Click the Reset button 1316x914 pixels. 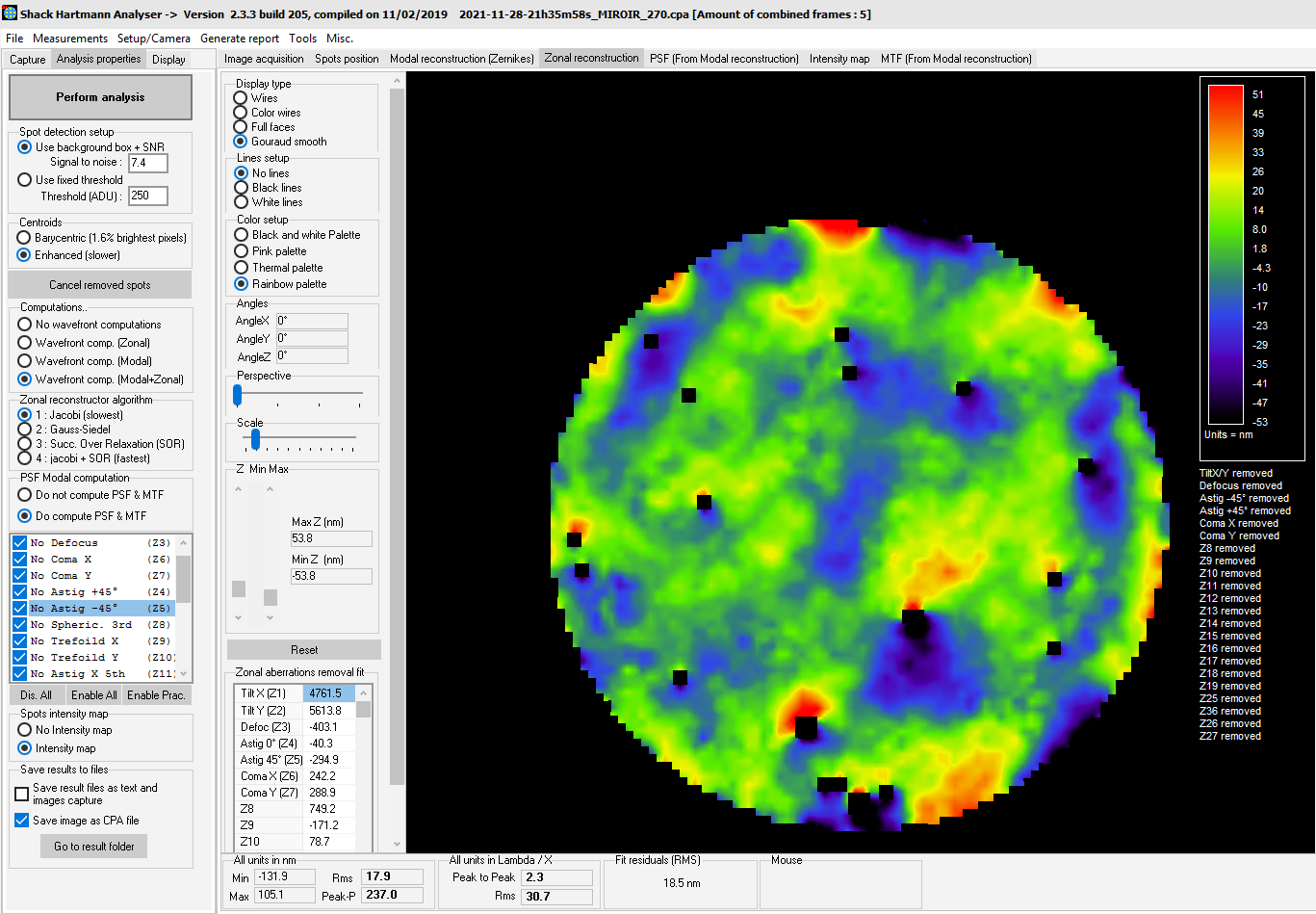[x=304, y=650]
